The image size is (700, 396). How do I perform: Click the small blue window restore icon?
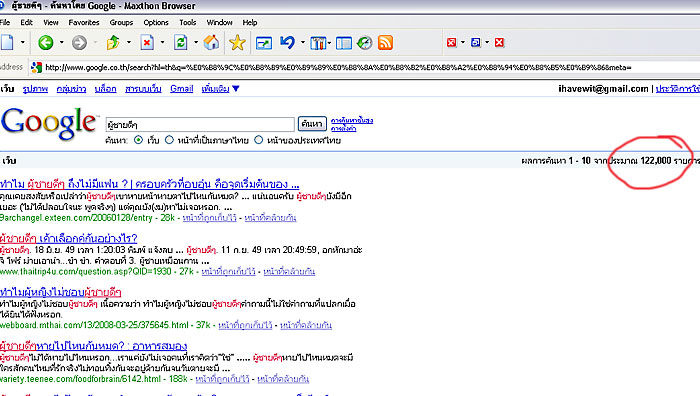coord(475,42)
